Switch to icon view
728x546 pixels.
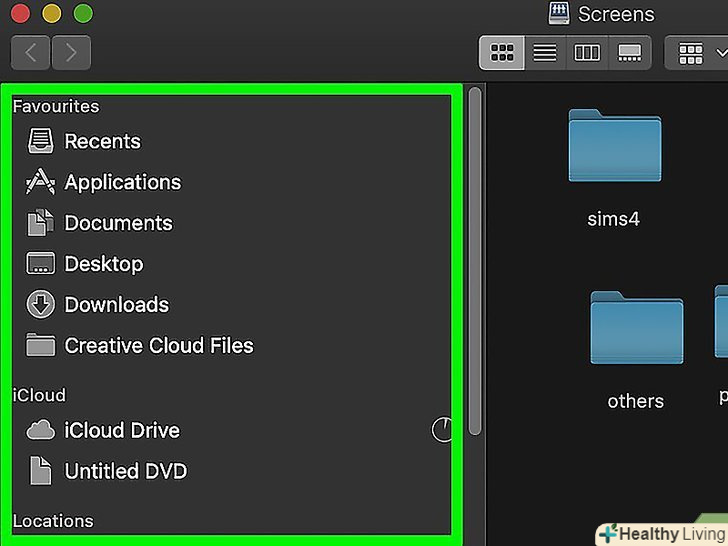coord(502,53)
